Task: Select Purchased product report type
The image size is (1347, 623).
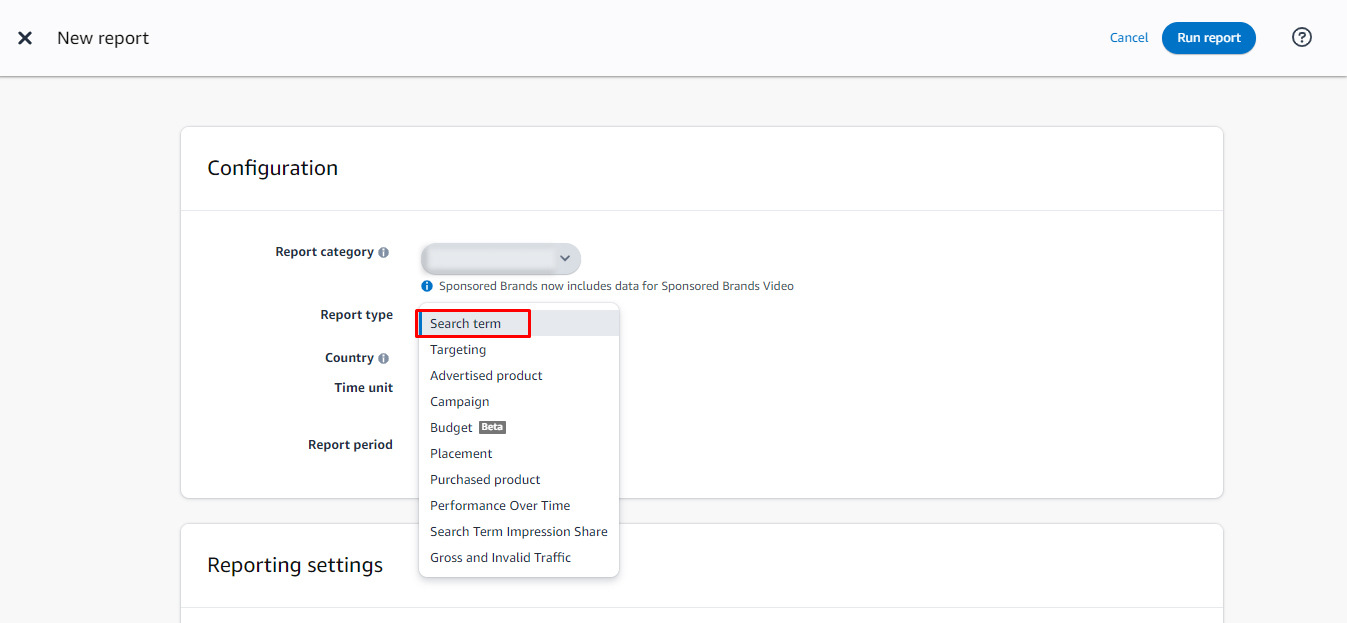Action: (x=484, y=479)
